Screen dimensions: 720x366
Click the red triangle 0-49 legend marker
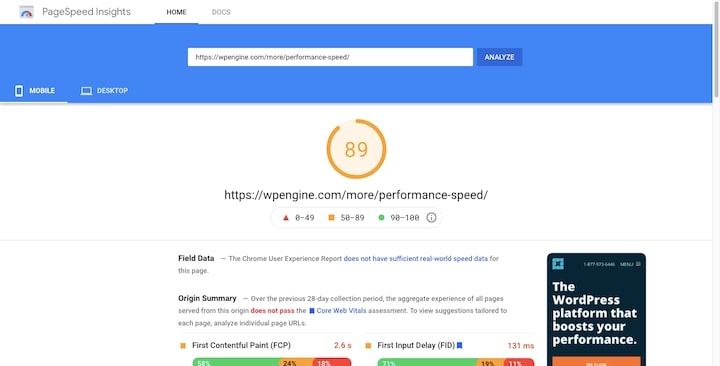[x=286, y=218]
